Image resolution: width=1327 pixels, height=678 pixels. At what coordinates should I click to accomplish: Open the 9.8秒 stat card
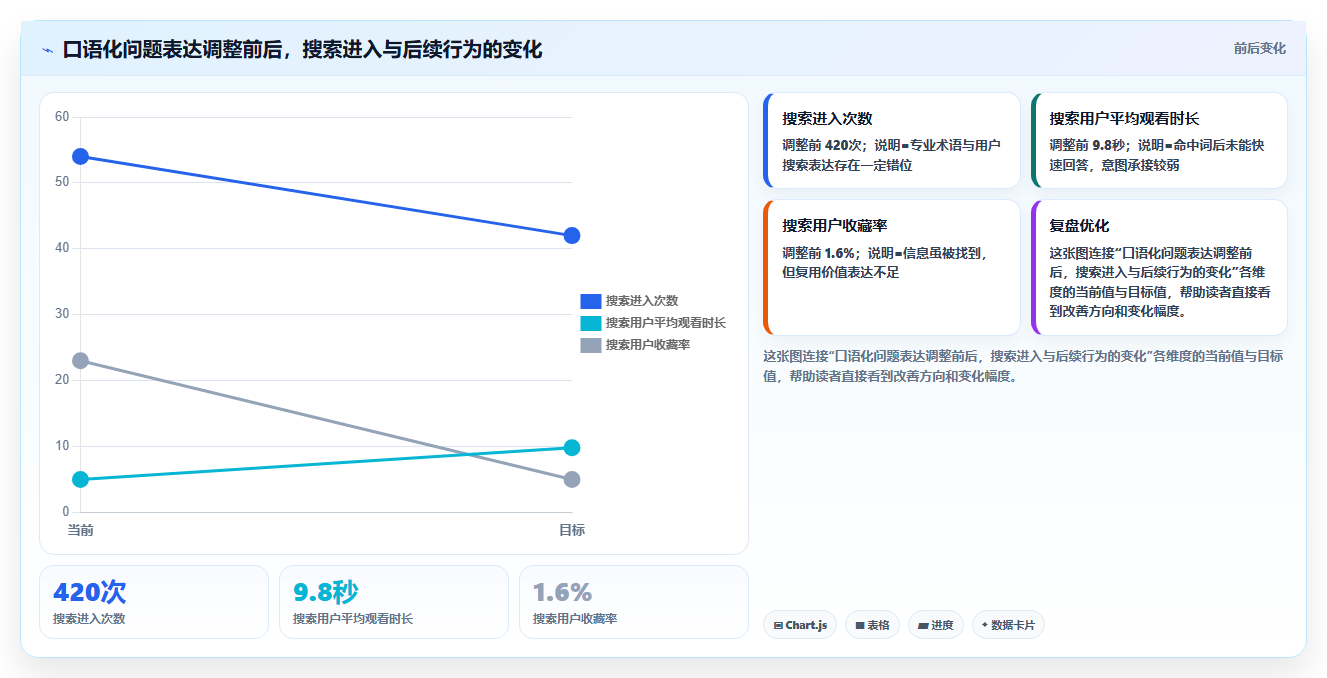[x=394, y=602]
